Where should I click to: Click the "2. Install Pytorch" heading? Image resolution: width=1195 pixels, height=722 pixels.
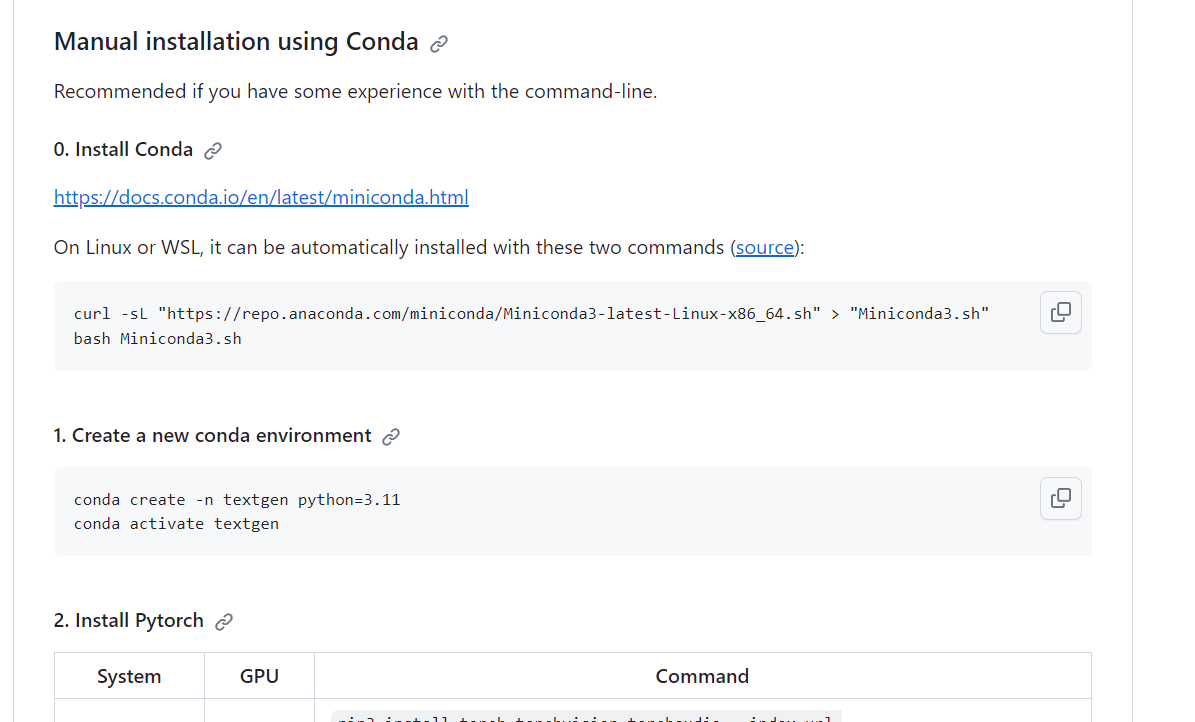(128, 621)
